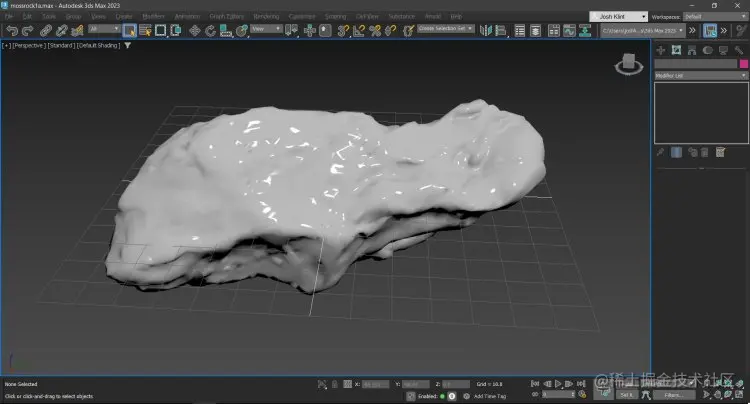750x404 pixels.
Task: Open the Rendering menu
Action: 266,16
